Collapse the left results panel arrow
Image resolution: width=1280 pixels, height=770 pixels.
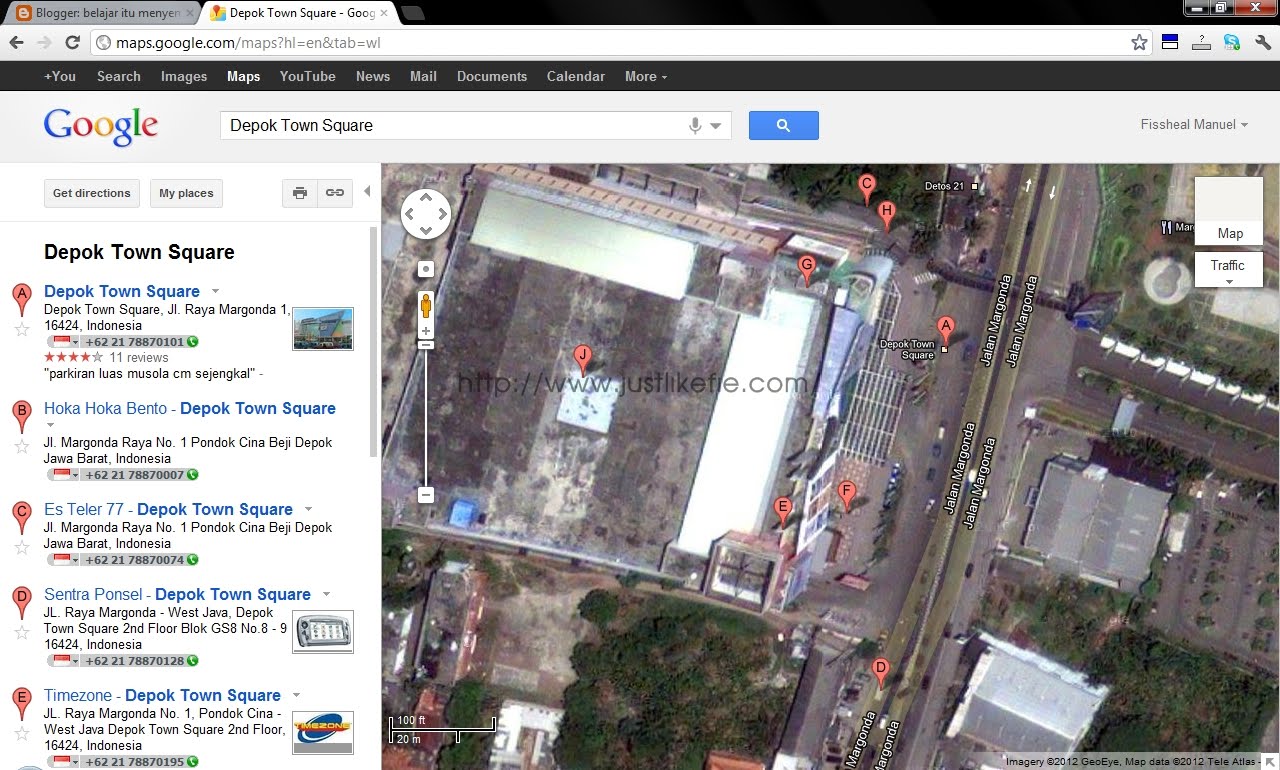pos(367,191)
